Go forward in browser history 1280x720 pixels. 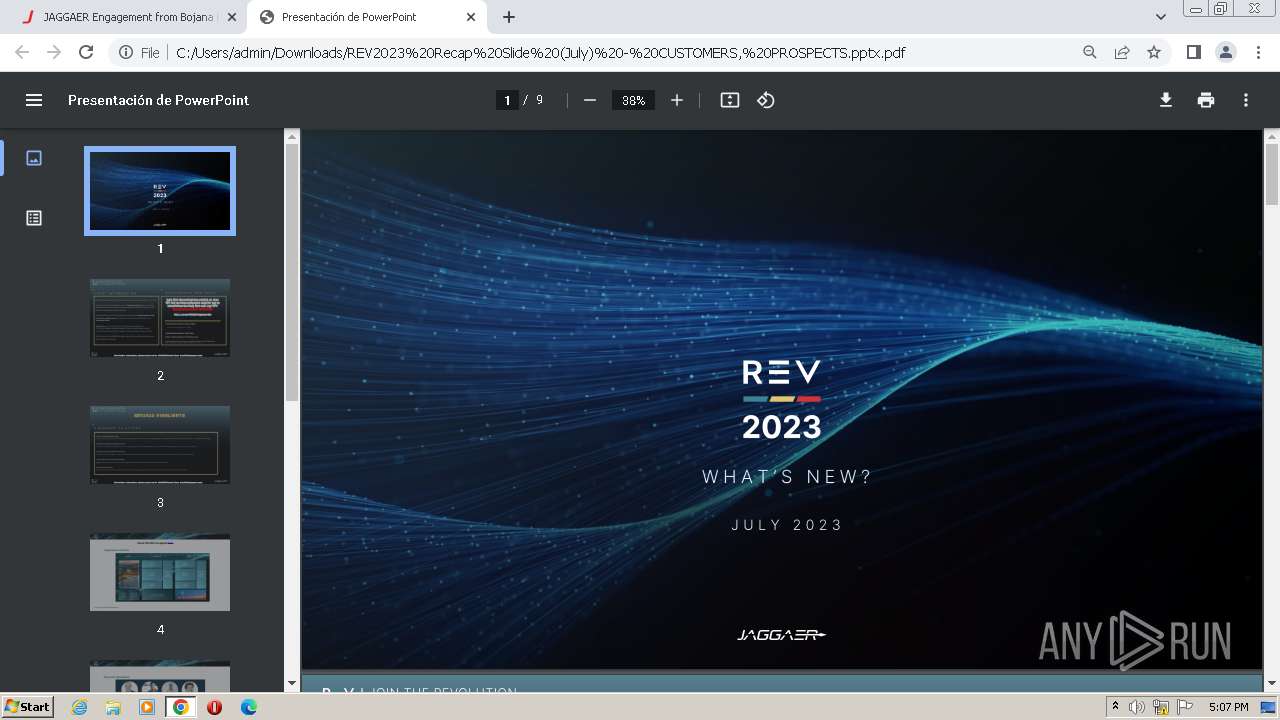click(54, 52)
